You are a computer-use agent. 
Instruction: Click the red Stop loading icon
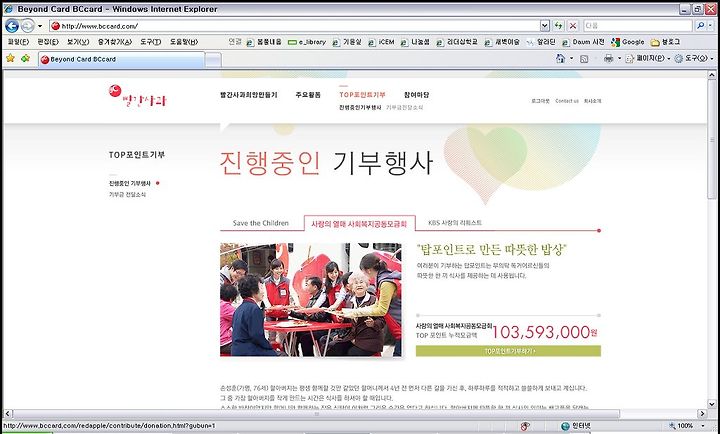coord(573,26)
